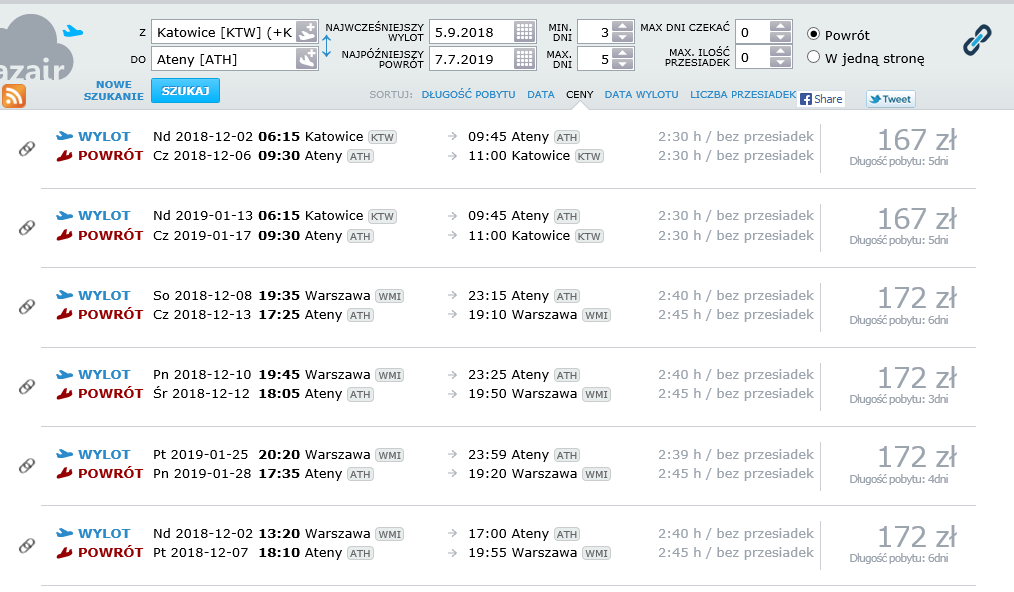
Task: Share results via Tweet button
Action: (x=890, y=99)
